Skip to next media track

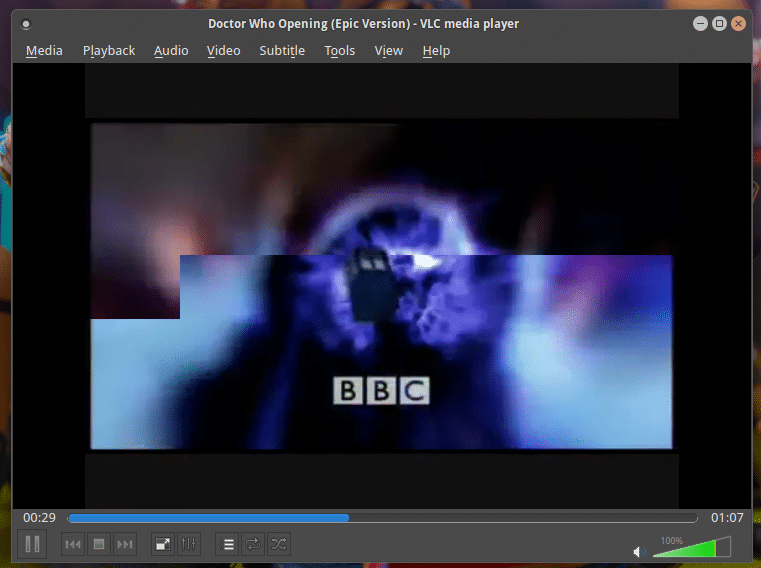[125, 544]
